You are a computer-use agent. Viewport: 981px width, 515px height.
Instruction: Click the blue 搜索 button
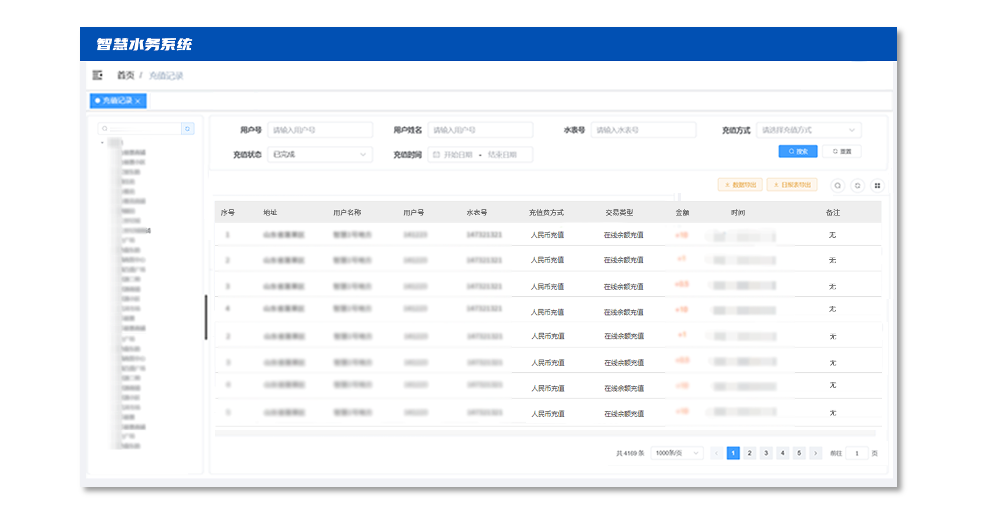798,151
